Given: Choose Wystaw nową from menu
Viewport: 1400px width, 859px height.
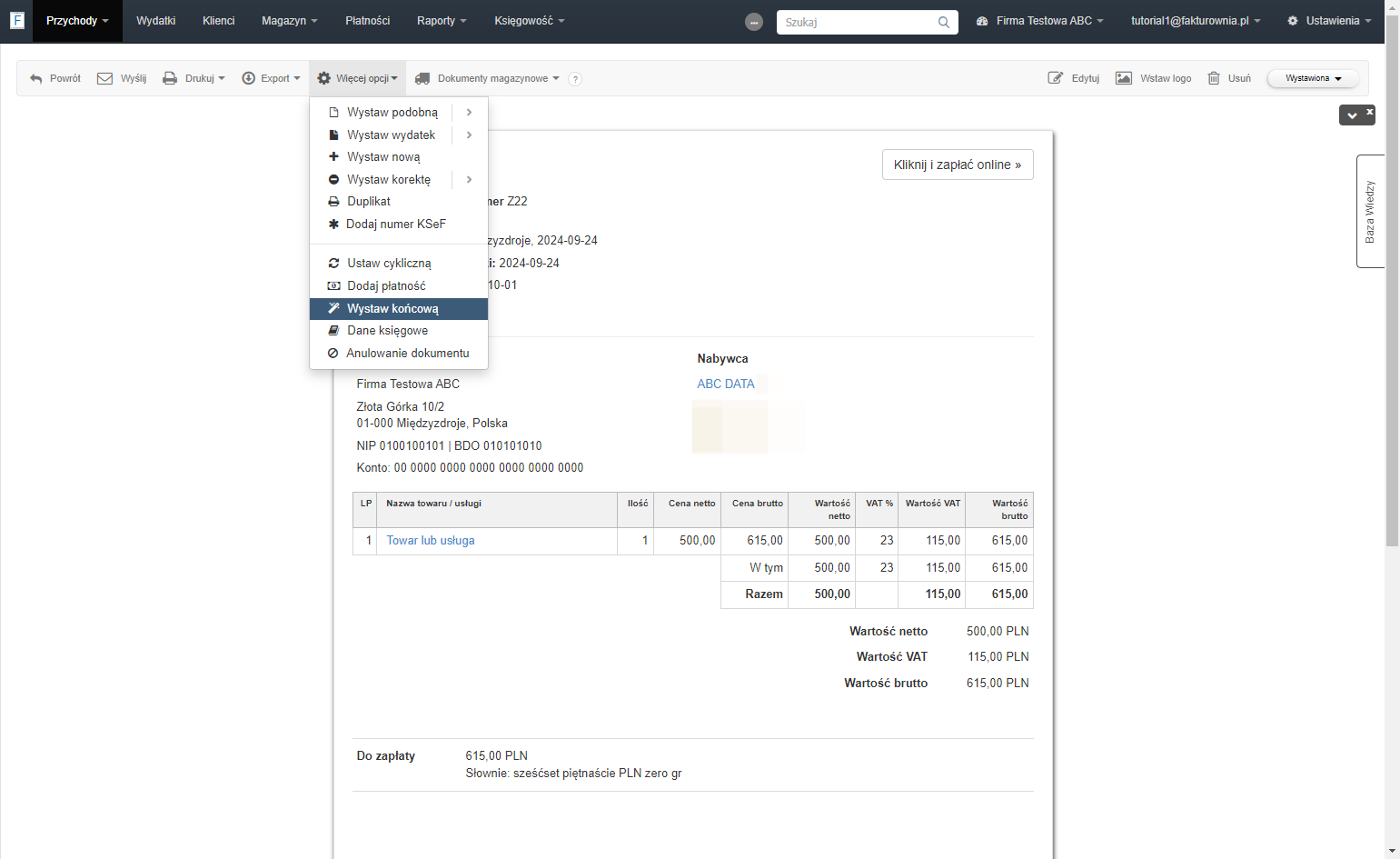Looking at the screenshot, I should (x=399, y=156).
